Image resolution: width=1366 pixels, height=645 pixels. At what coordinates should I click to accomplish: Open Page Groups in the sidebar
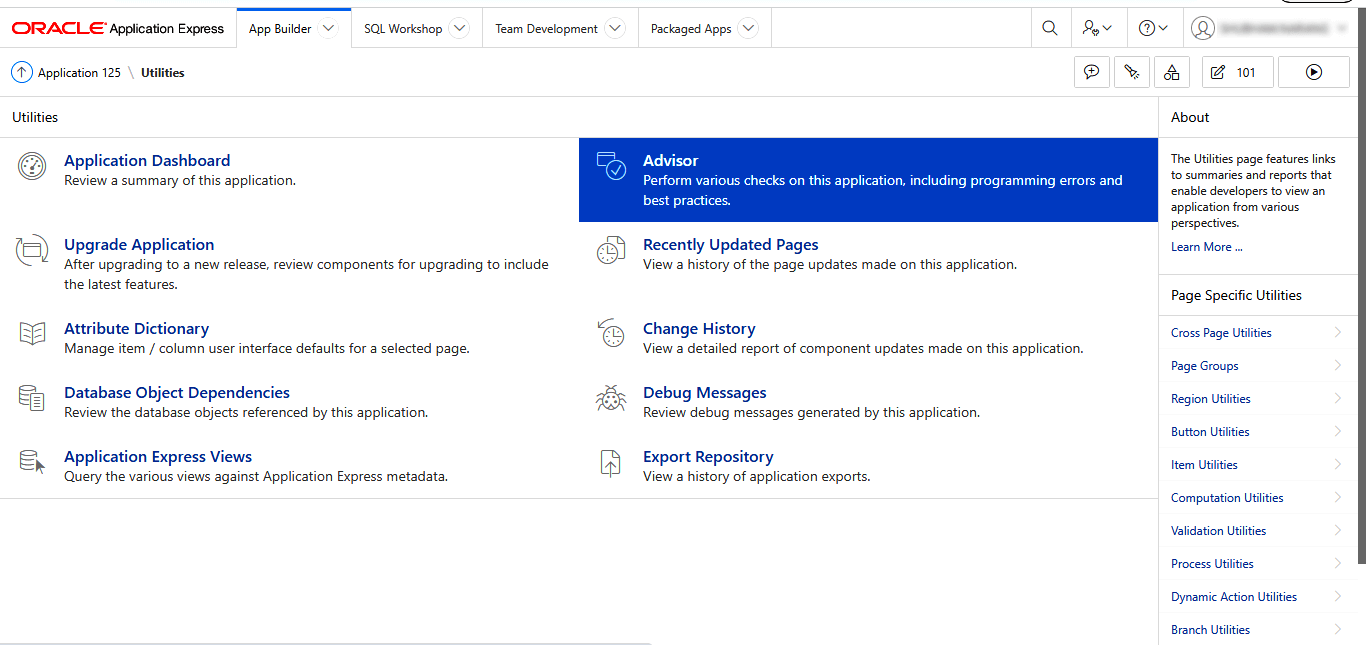pyautogui.click(x=1258, y=366)
